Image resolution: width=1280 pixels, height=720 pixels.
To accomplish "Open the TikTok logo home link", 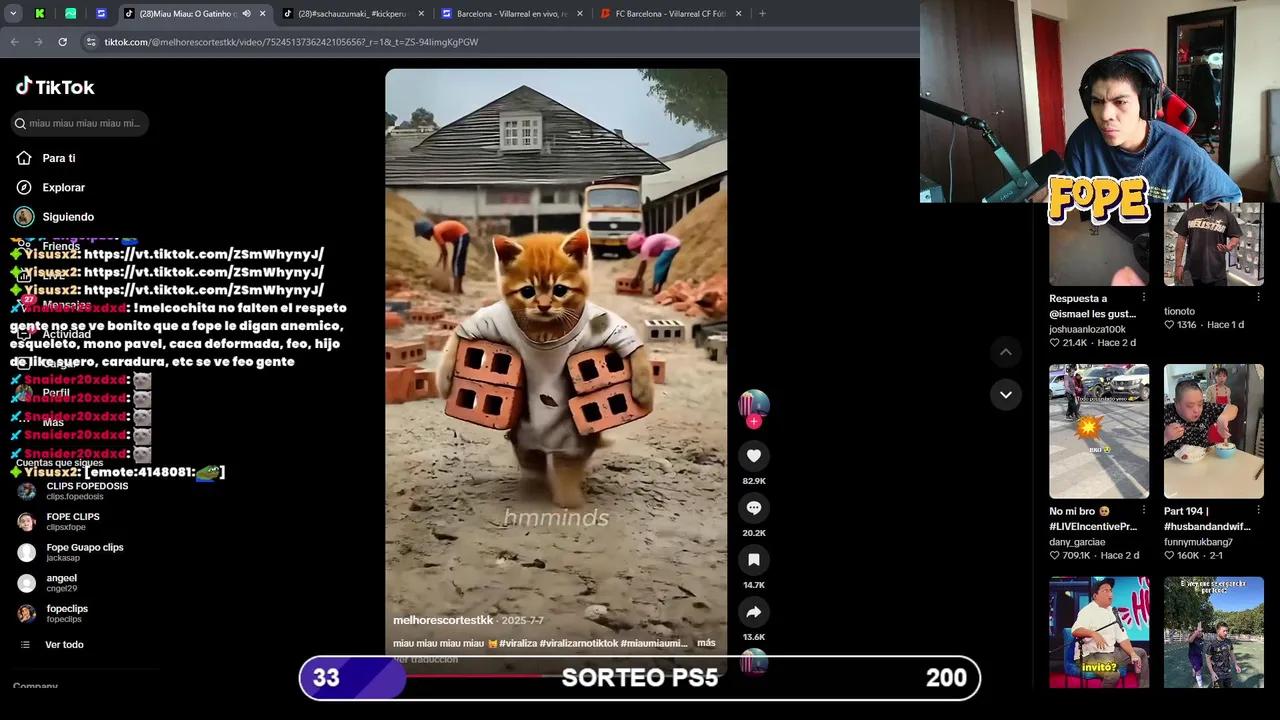I will [55, 87].
